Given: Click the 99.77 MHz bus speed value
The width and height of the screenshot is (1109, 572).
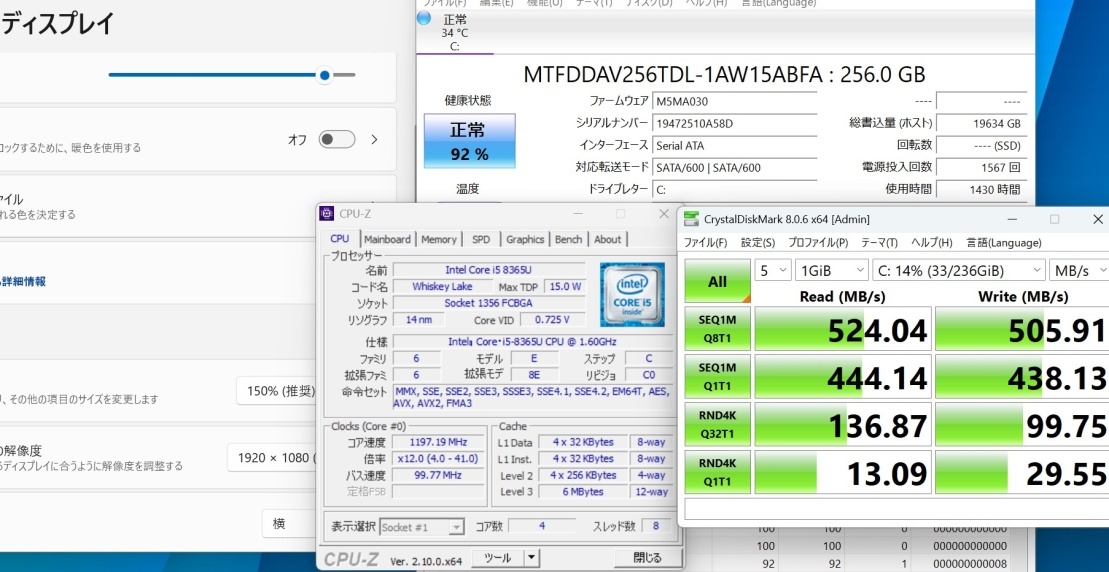Looking at the screenshot, I should (439, 475).
